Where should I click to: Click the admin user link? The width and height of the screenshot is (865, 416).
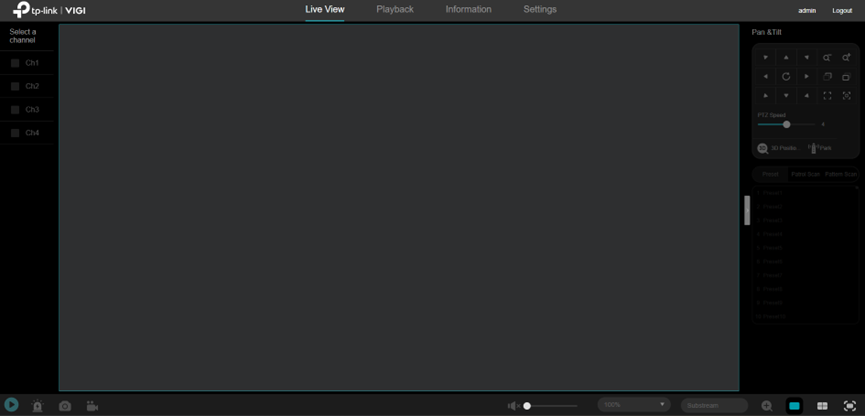click(807, 10)
